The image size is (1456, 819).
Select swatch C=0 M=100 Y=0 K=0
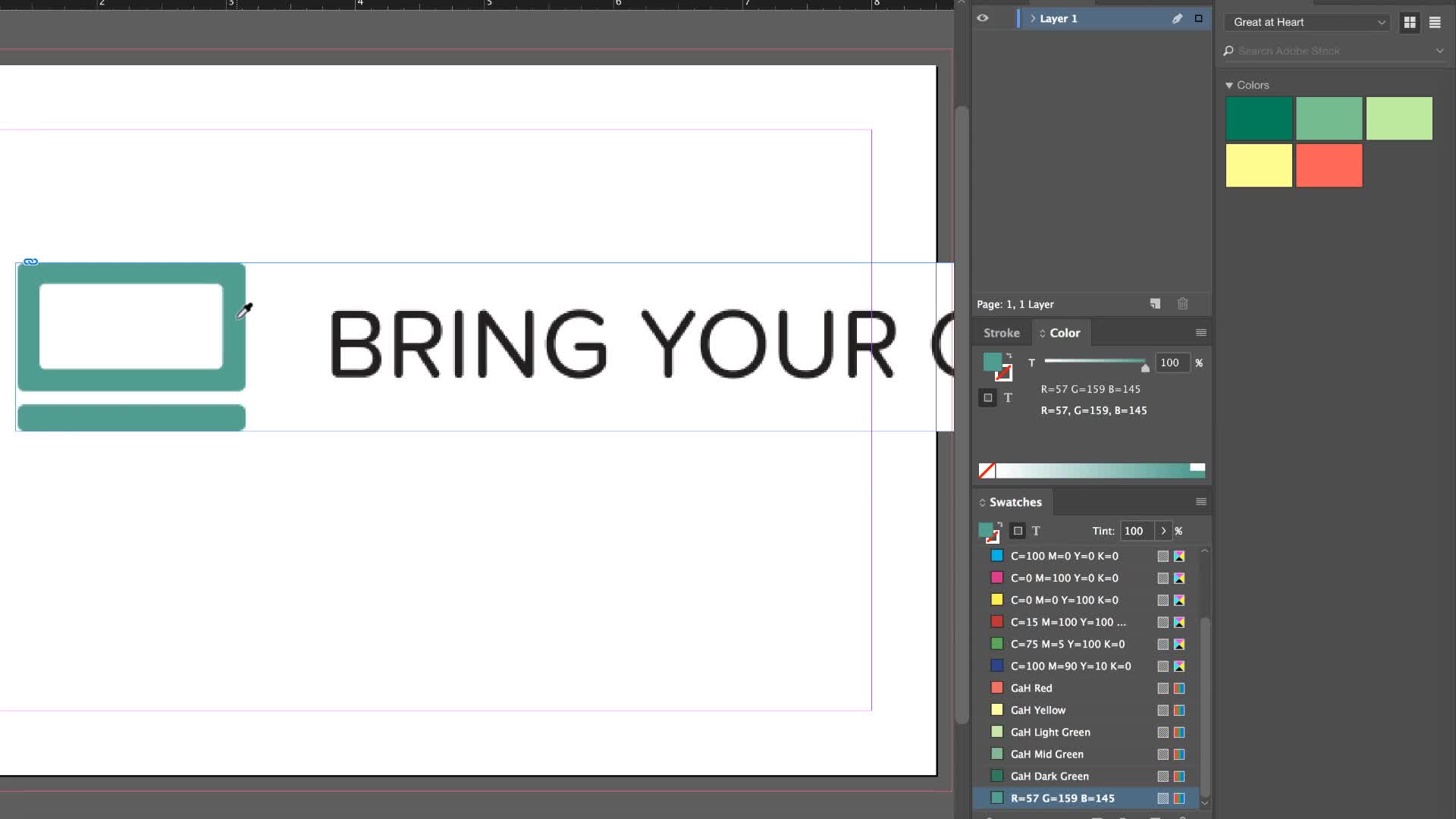click(1086, 578)
